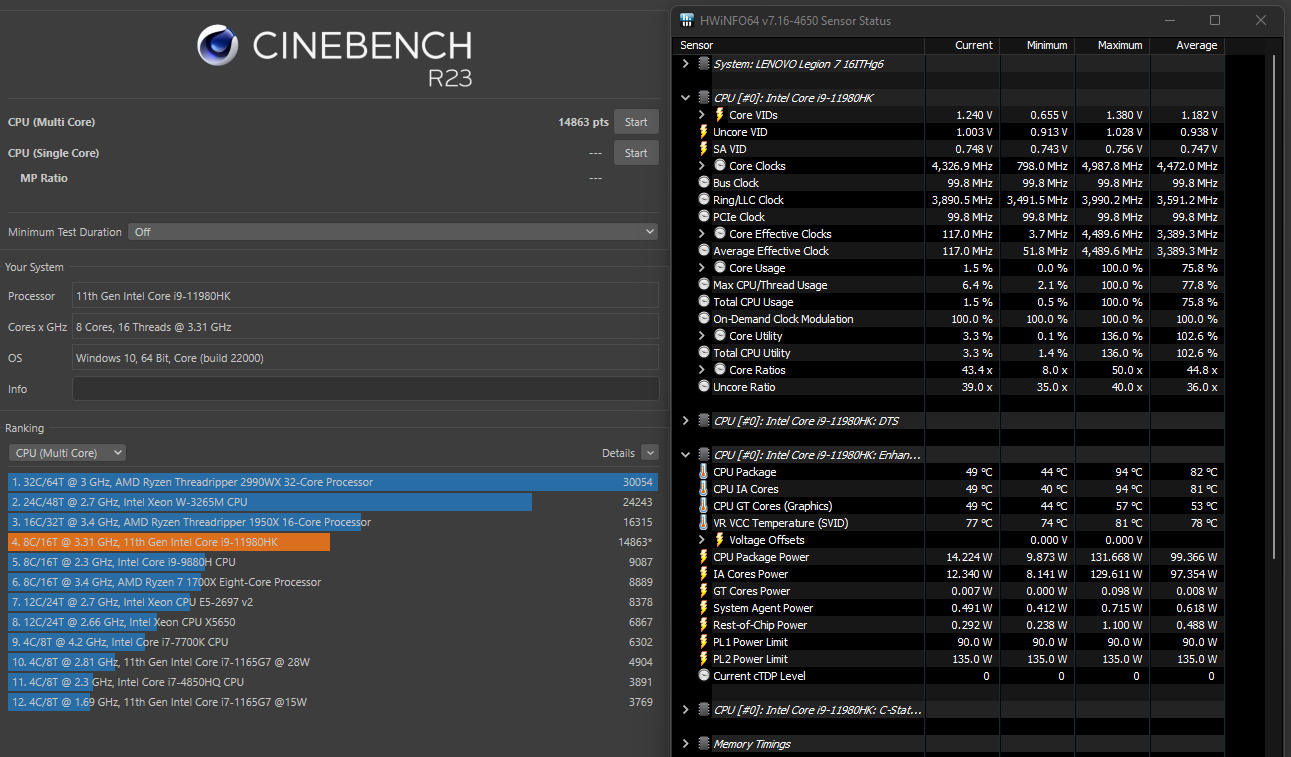Click the clock icon next to Bus Clock
This screenshot has height=757, width=1291.
704,183
